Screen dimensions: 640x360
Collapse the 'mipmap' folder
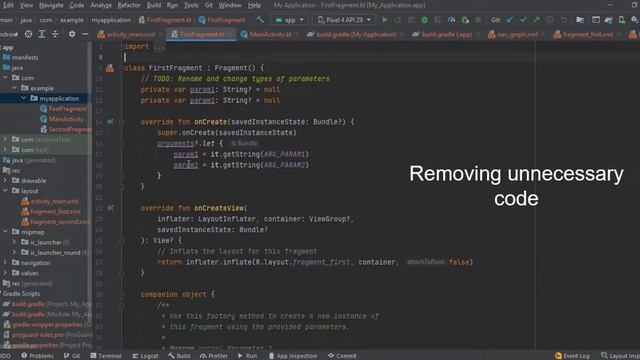[5, 232]
